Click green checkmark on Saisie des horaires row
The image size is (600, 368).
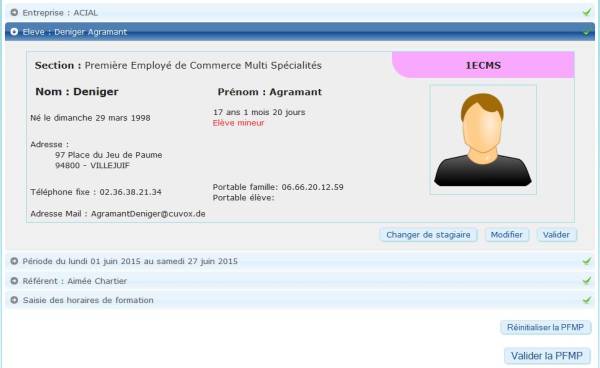tap(587, 300)
